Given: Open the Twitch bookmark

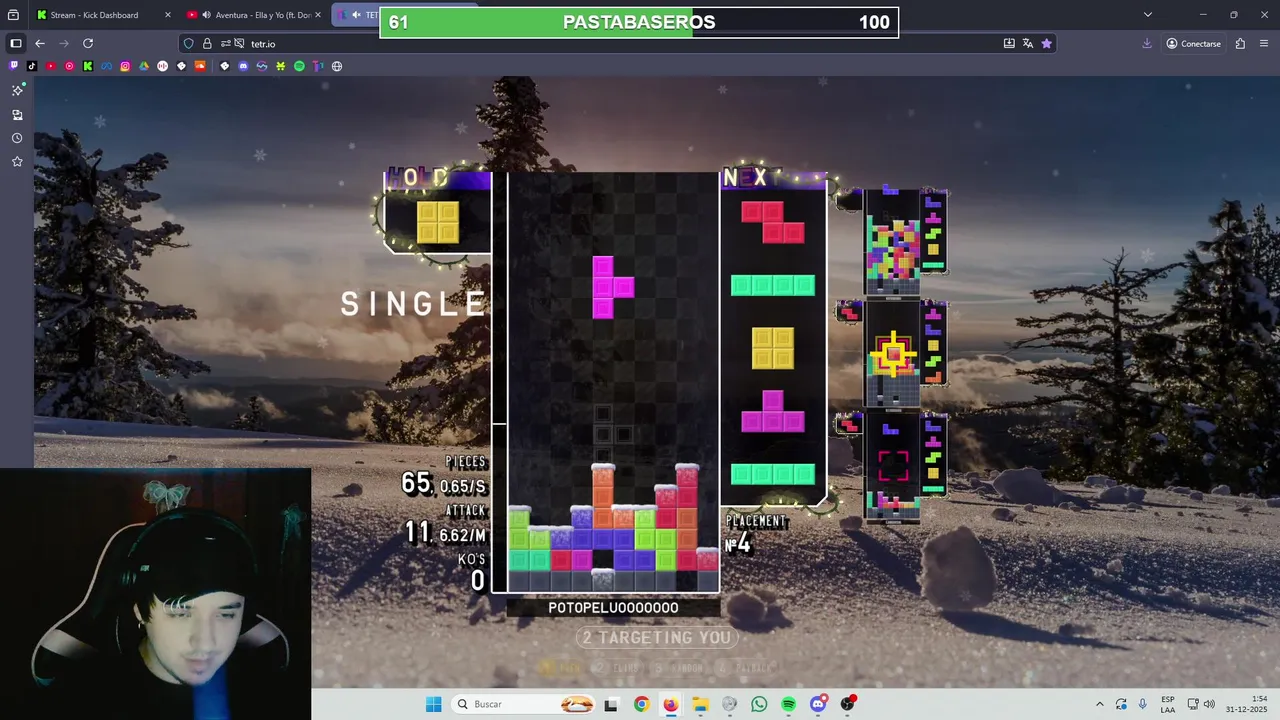Looking at the screenshot, I should [x=13, y=66].
